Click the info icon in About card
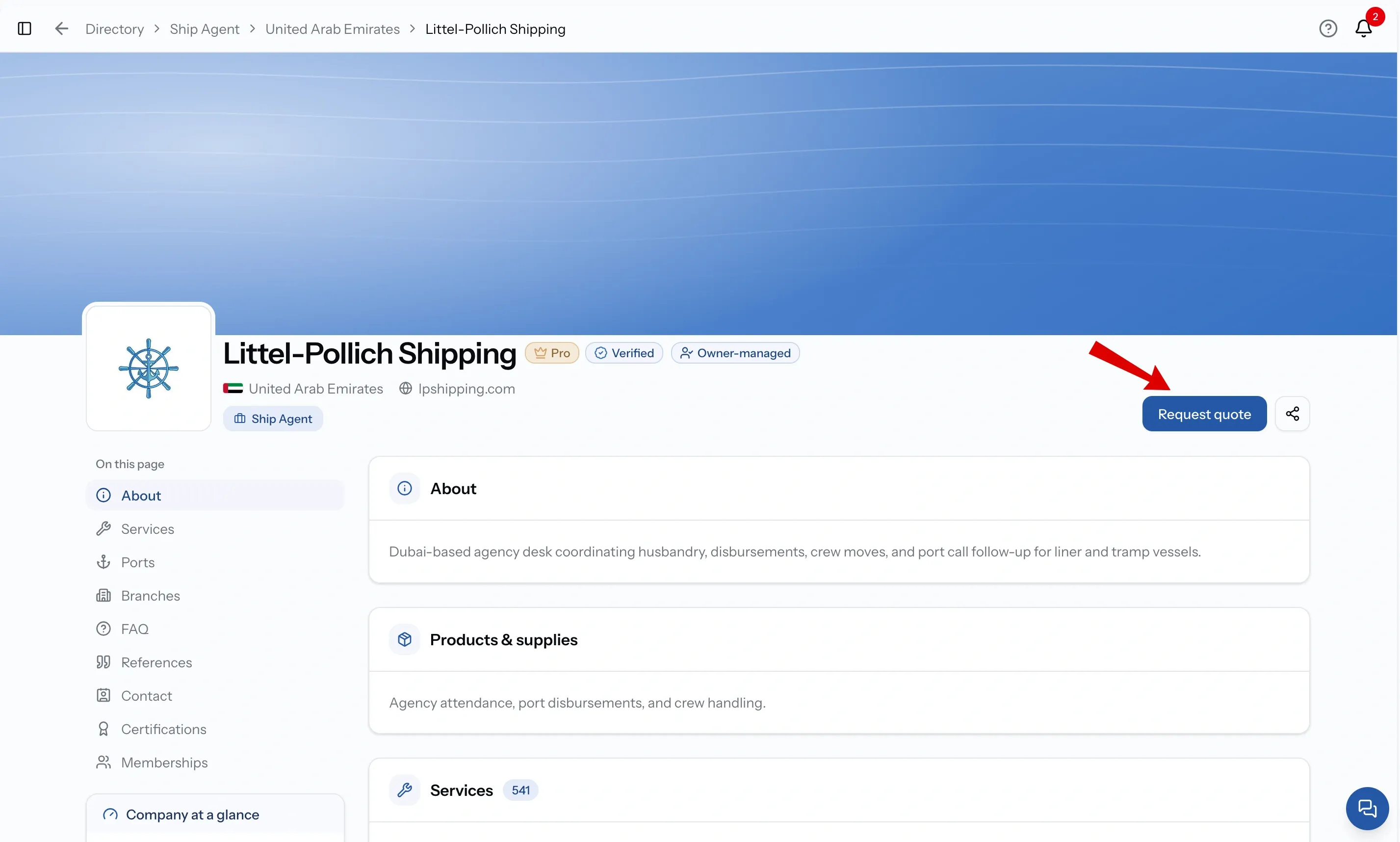 [x=405, y=488]
